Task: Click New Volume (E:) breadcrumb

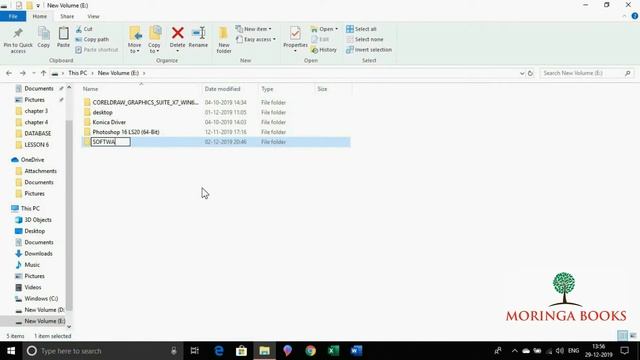Action: click(x=118, y=73)
